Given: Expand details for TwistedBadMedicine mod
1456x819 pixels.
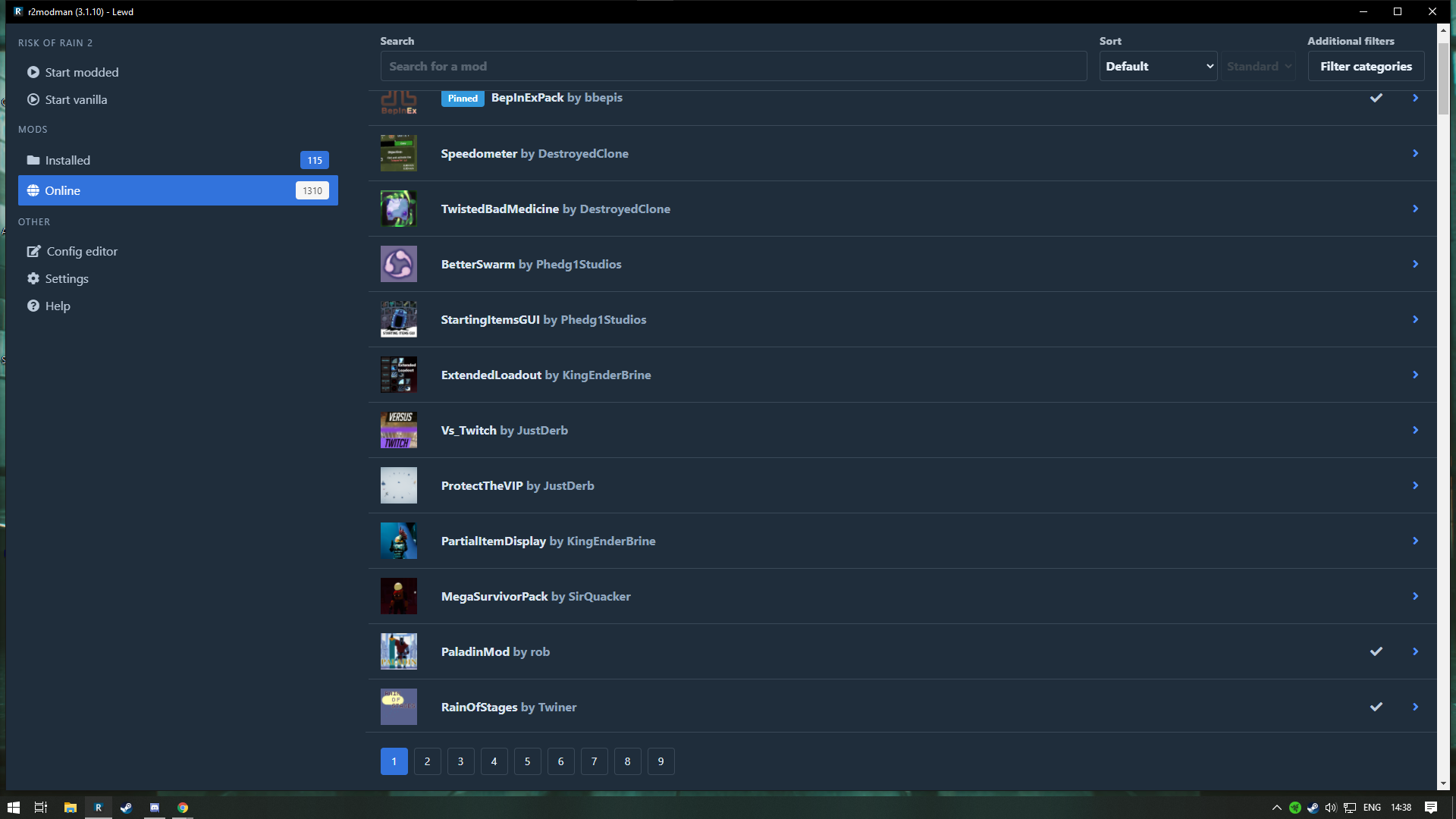Looking at the screenshot, I should tap(1415, 208).
